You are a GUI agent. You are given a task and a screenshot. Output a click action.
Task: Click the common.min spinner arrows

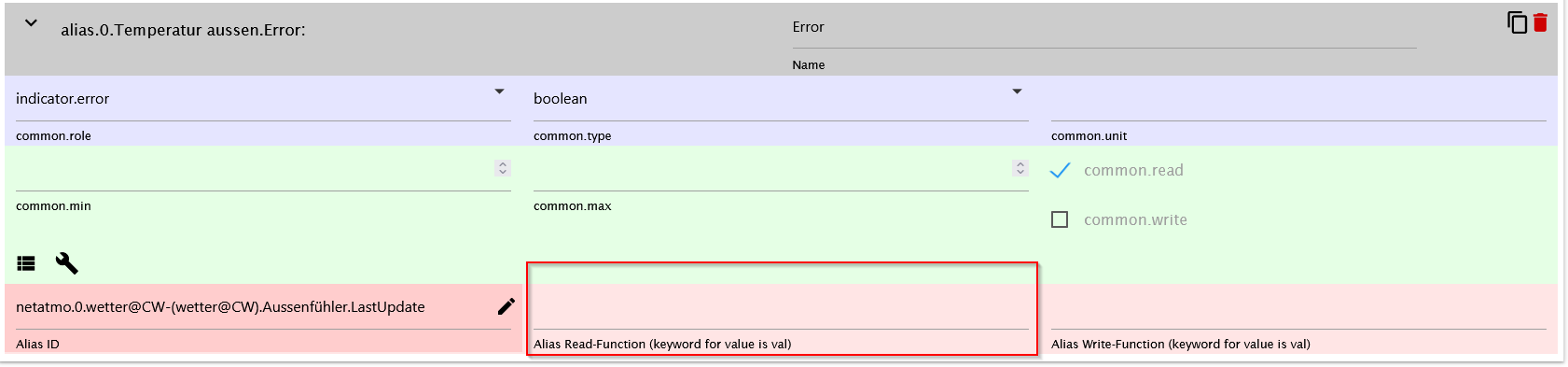click(x=503, y=168)
